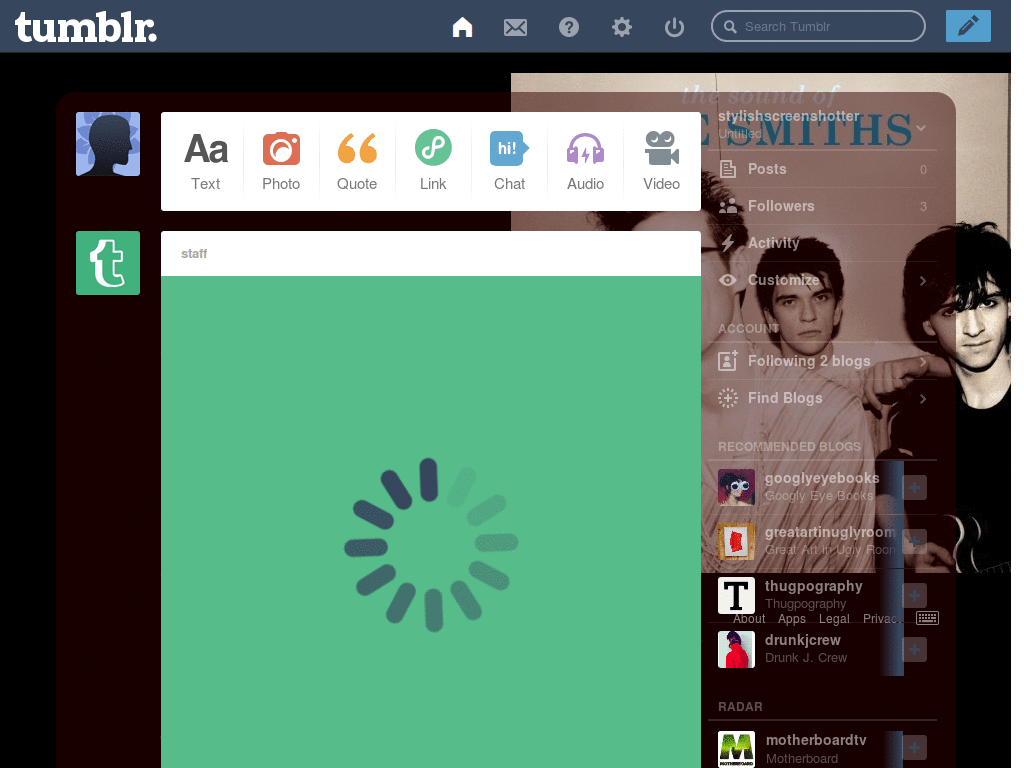Open Posts in the sidebar
1024x768 pixels.
(823, 169)
